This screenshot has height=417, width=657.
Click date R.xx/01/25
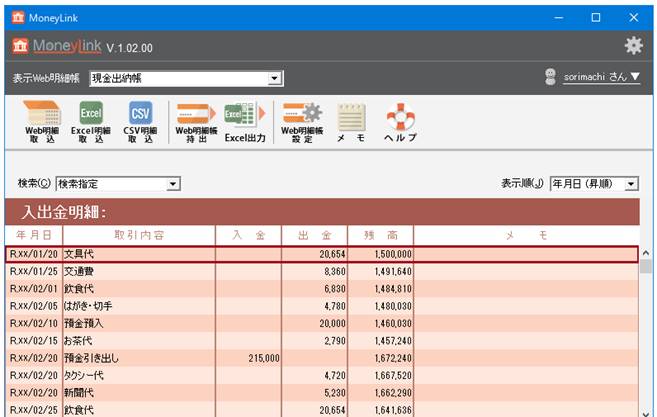[x=34, y=272]
